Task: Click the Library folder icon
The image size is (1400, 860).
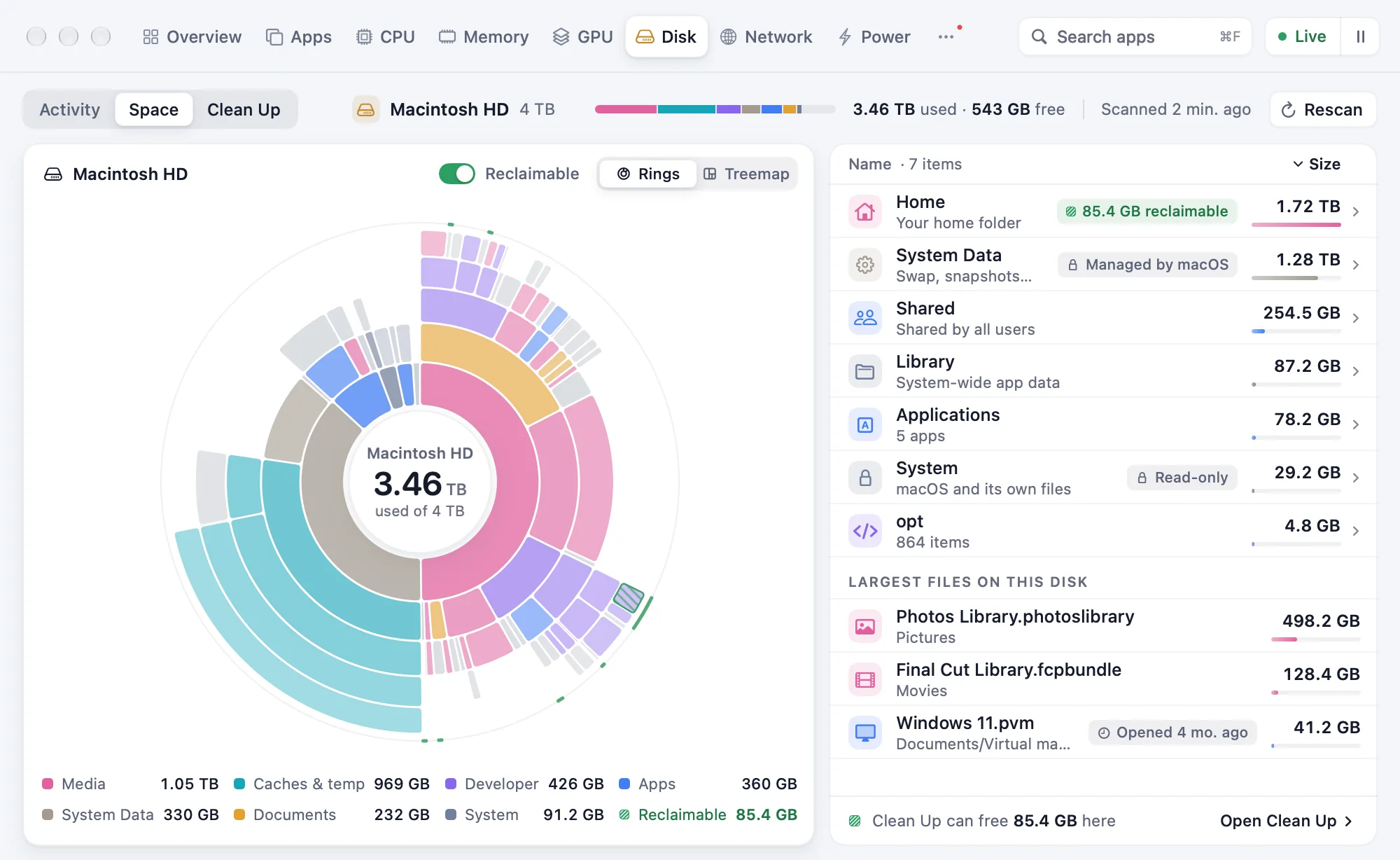Action: click(865, 371)
